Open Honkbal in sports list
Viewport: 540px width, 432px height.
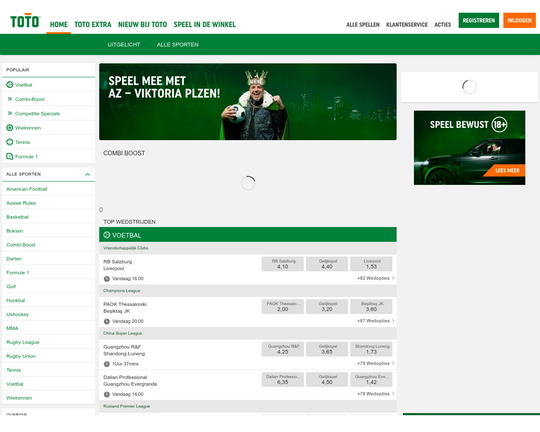49,300
